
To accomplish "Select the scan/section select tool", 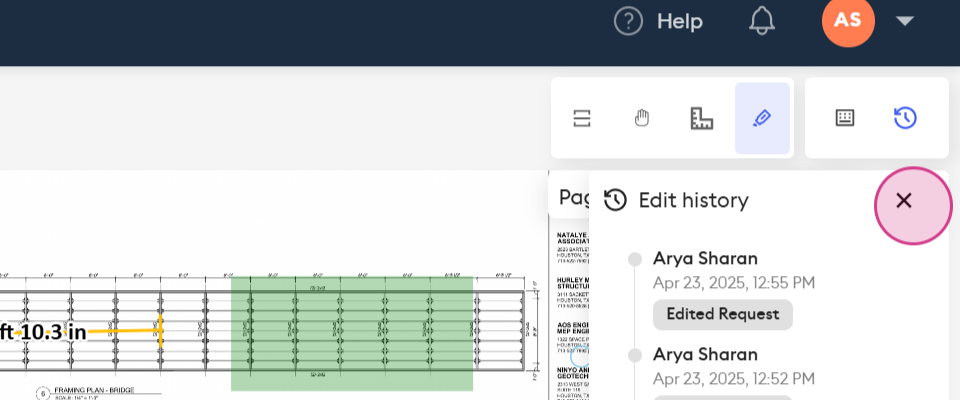I will tap(582, 118).
